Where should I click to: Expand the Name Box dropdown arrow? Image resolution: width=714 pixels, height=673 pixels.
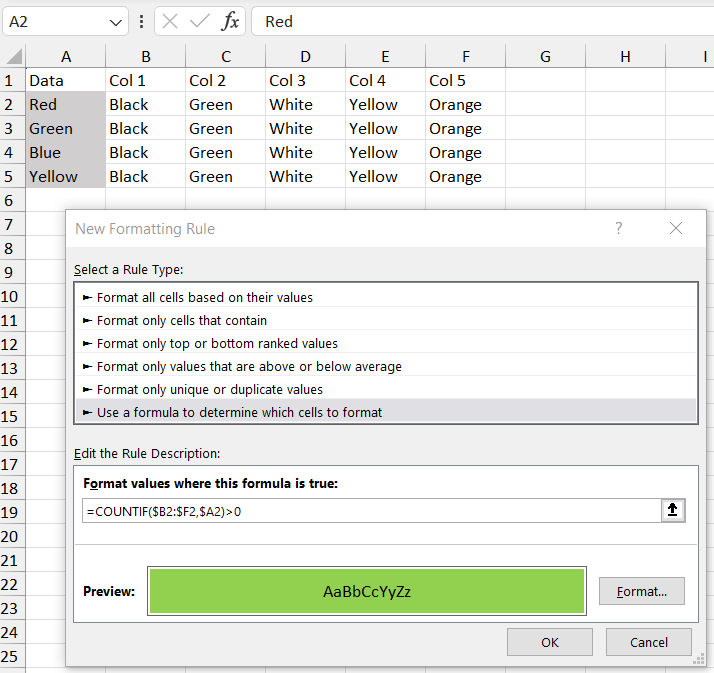point(116,22)
